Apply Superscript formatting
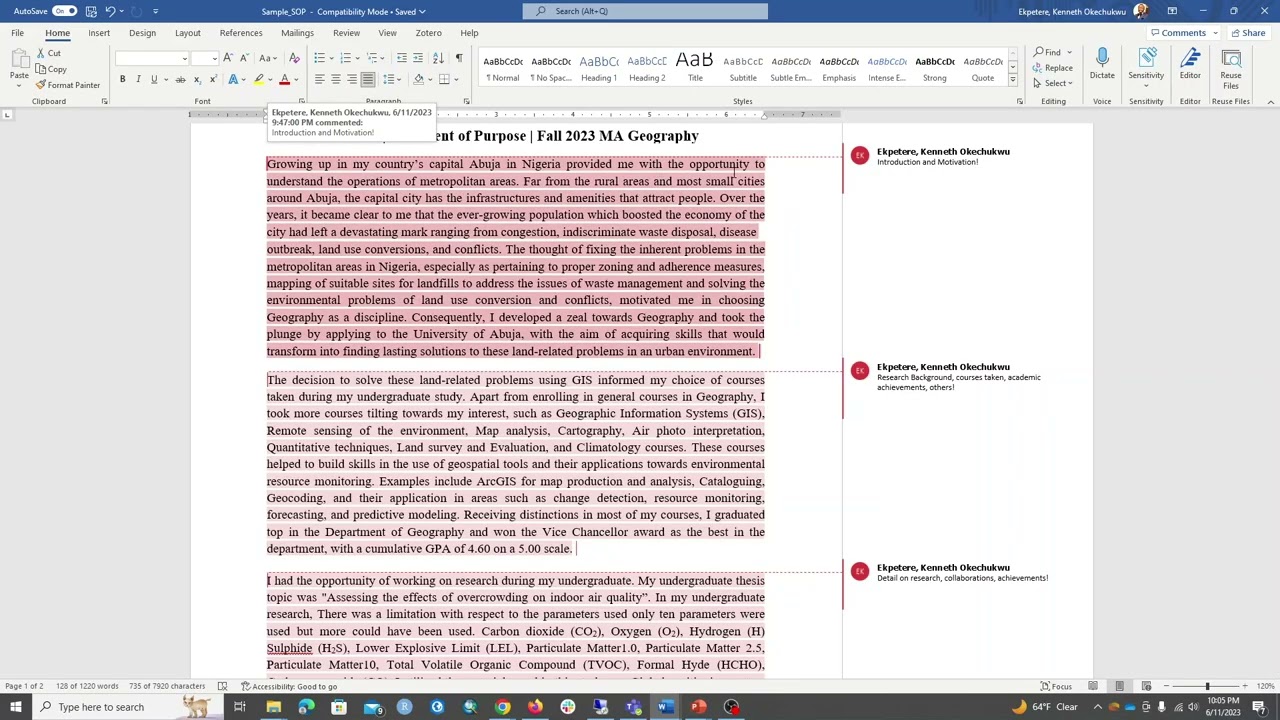Viewport: 1280px width, 720px height. (212, 79)
